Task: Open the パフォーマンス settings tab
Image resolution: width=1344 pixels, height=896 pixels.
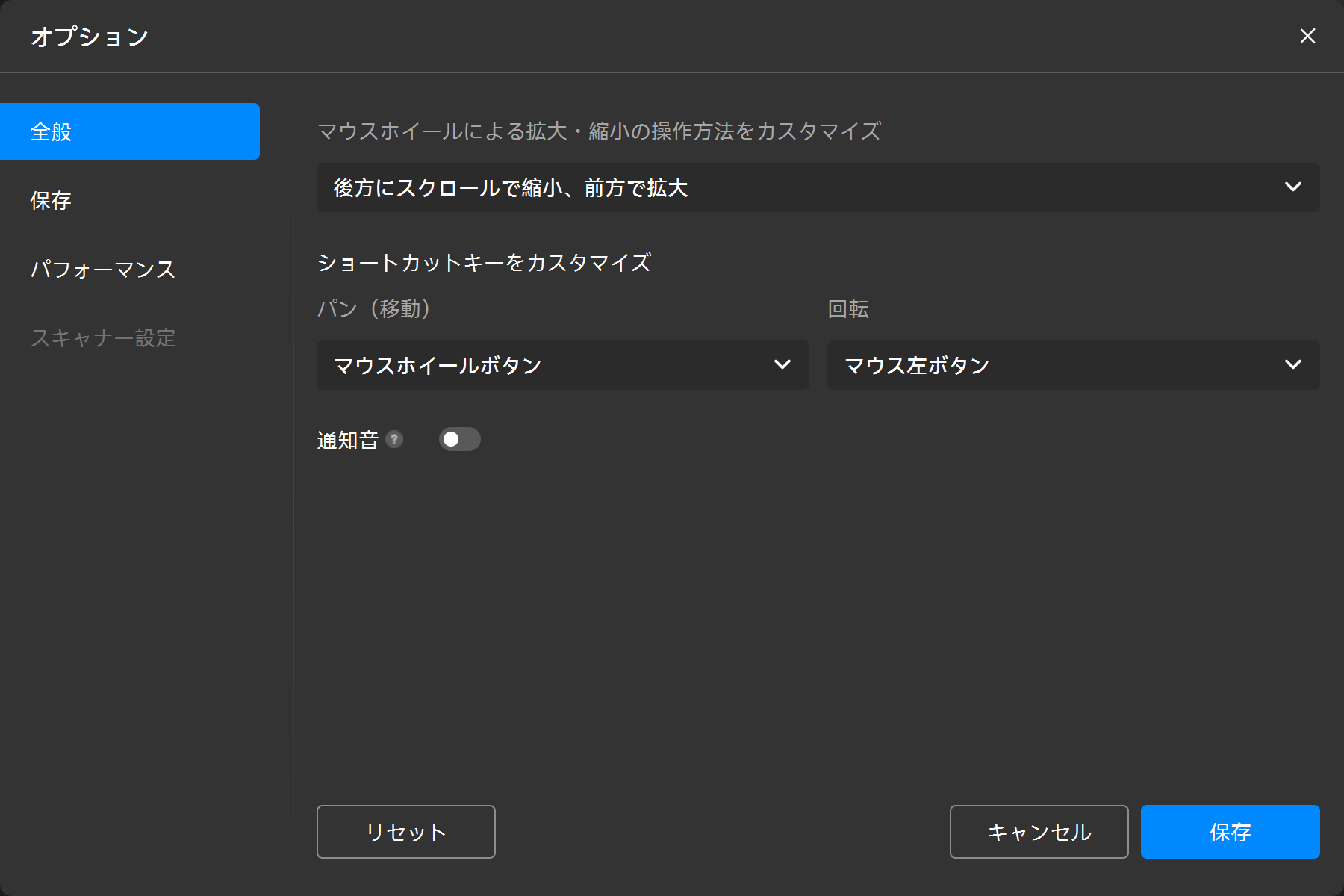Action: (103, 269)
